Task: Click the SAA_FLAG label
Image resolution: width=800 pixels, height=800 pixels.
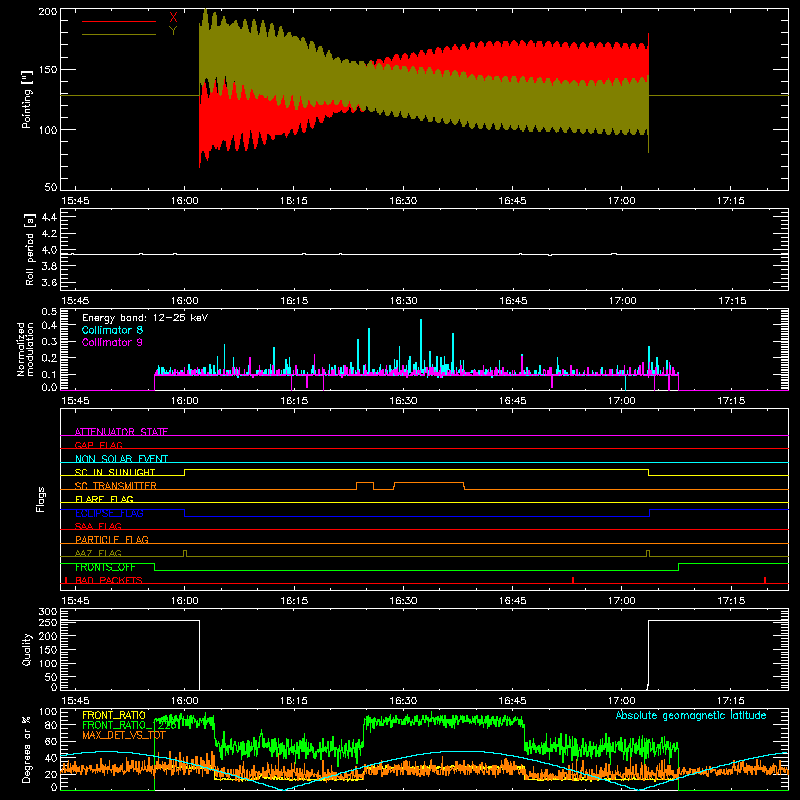Action: pos(98,526)
